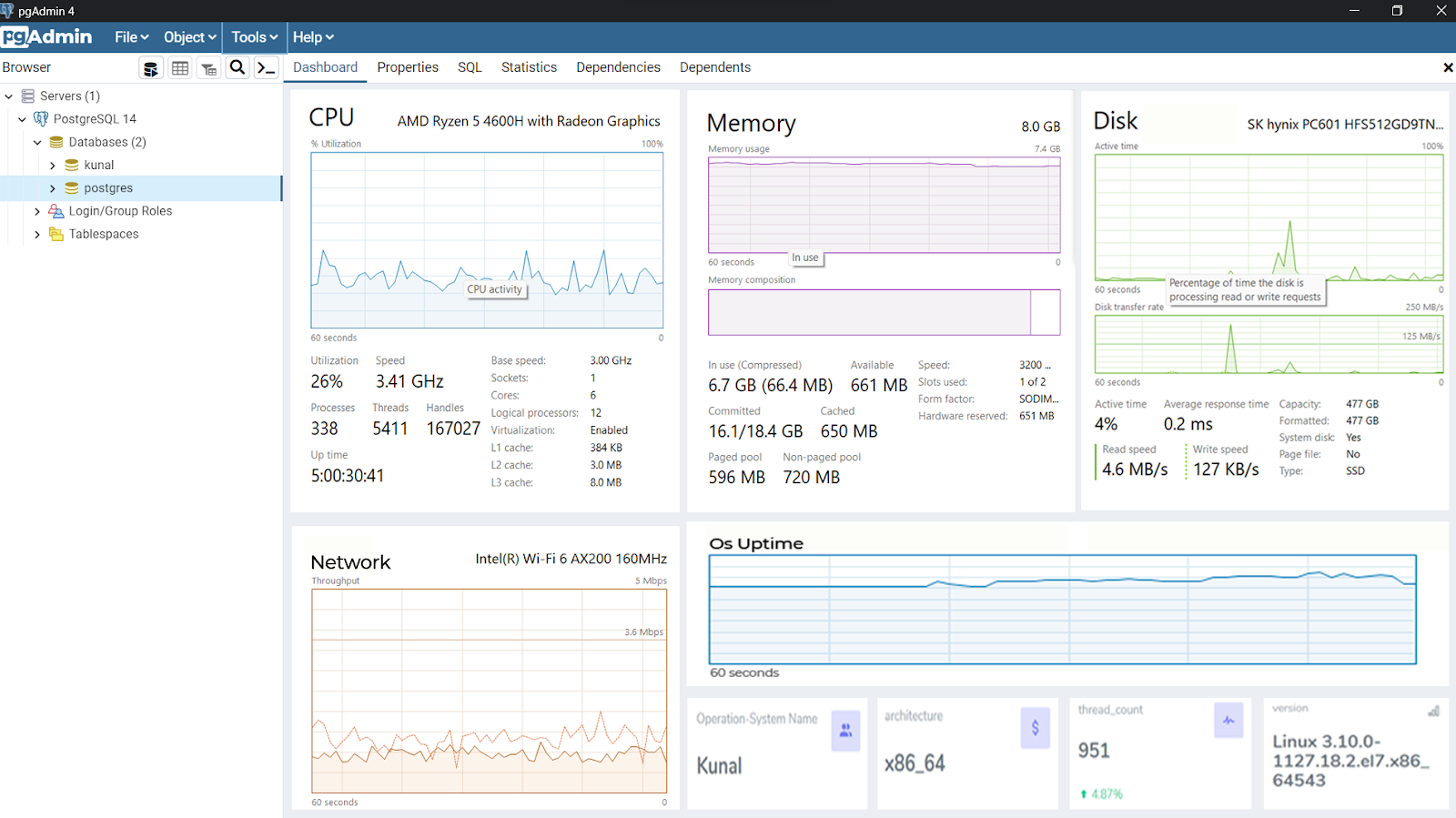
Task: Select the postgres database
Action: point(108,188)
